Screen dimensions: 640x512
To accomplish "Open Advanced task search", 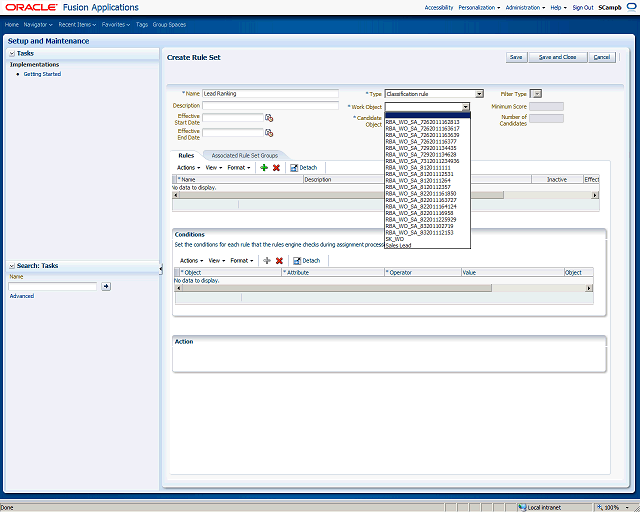I will [22, 296].
